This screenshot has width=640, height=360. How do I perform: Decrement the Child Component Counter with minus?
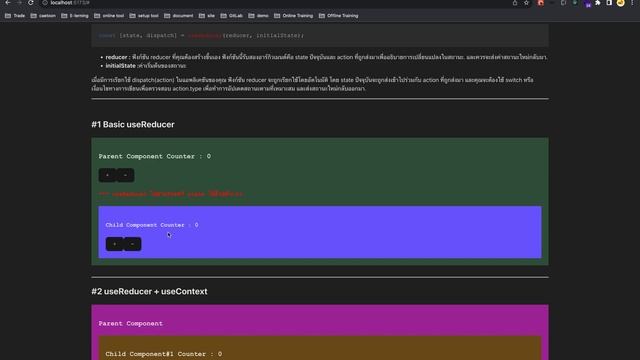tap(132, 244)
